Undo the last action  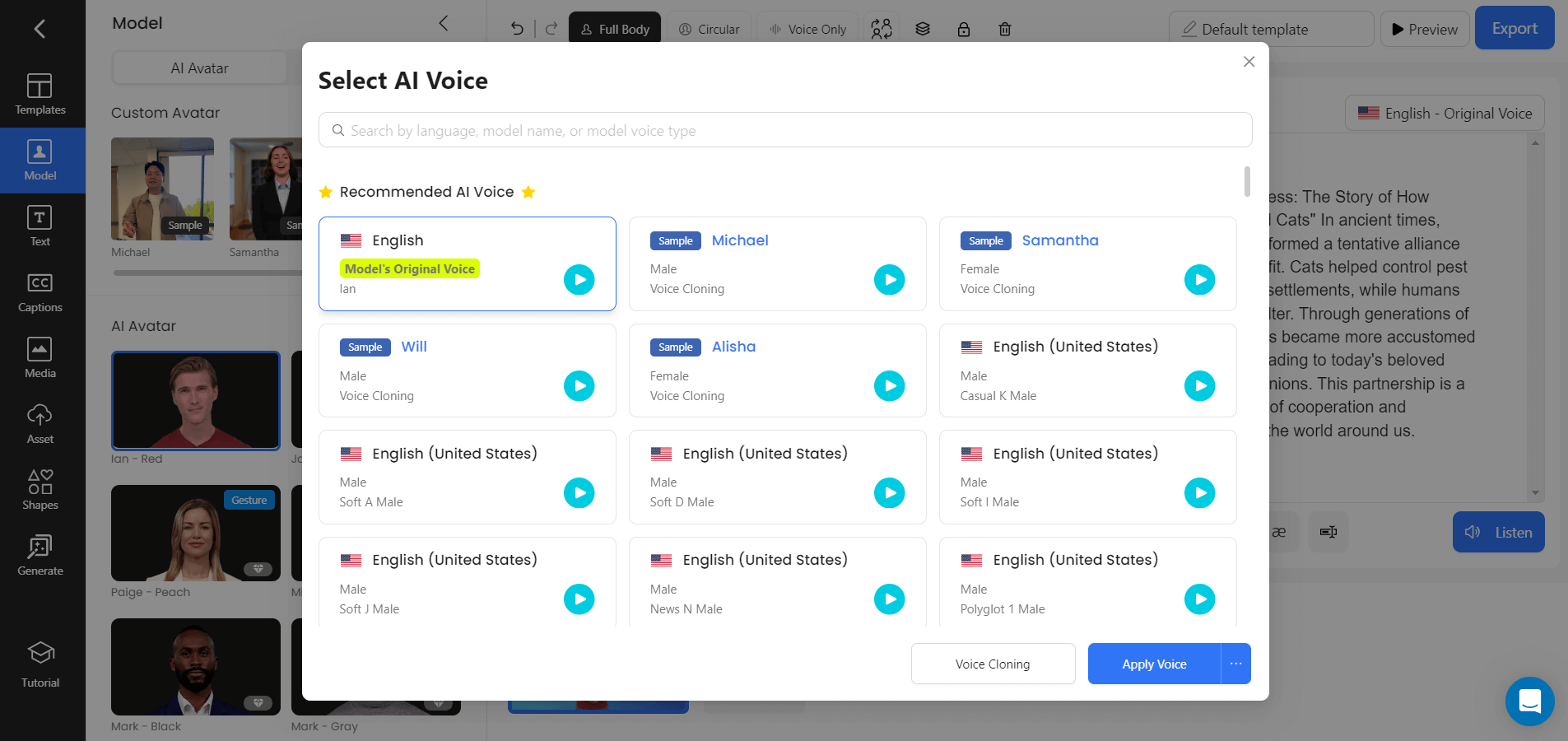click(x=516, y=28)
